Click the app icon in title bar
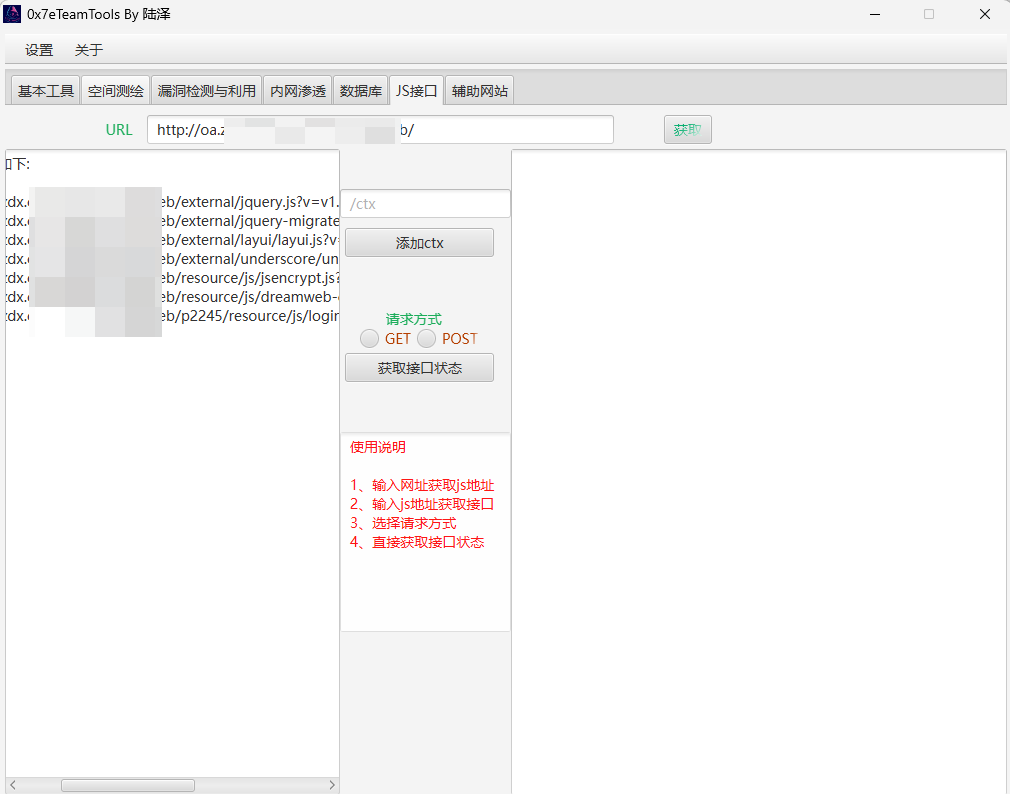Viewport: 1010px width, 794px height. pyautogui.click(x=12, y=14)
